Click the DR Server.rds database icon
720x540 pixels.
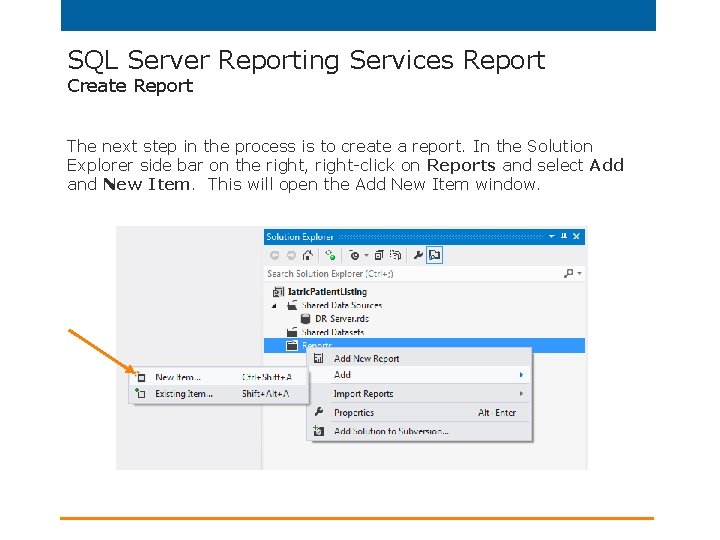click(x=305, y=319)
